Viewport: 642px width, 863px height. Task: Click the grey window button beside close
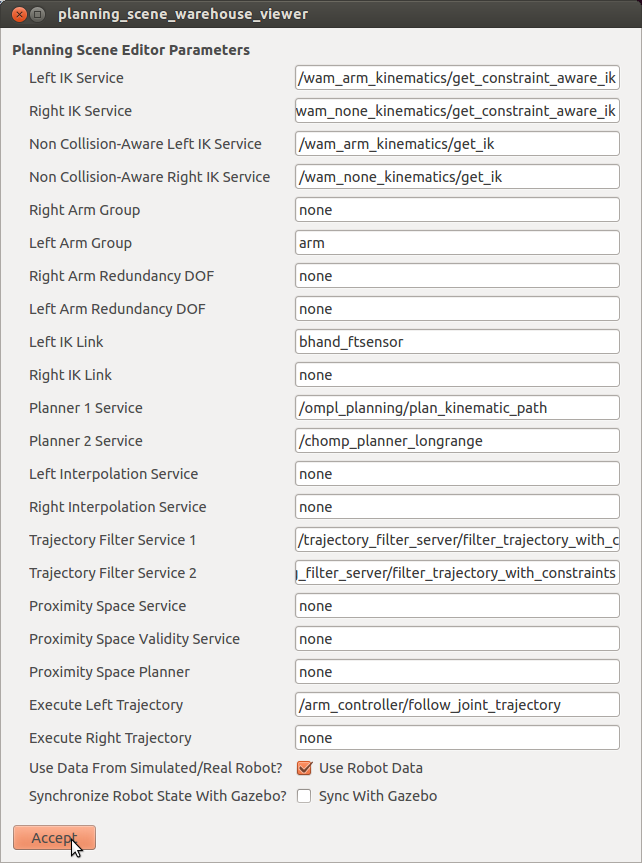click(37, 14)
